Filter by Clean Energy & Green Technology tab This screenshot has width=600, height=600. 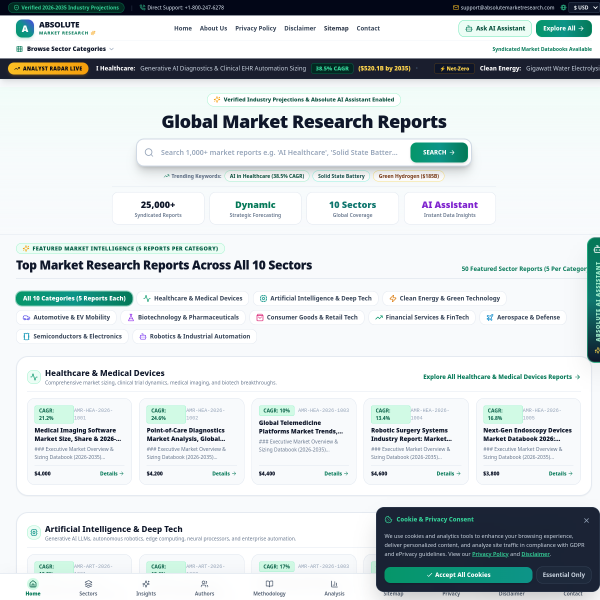pos(444,298)
